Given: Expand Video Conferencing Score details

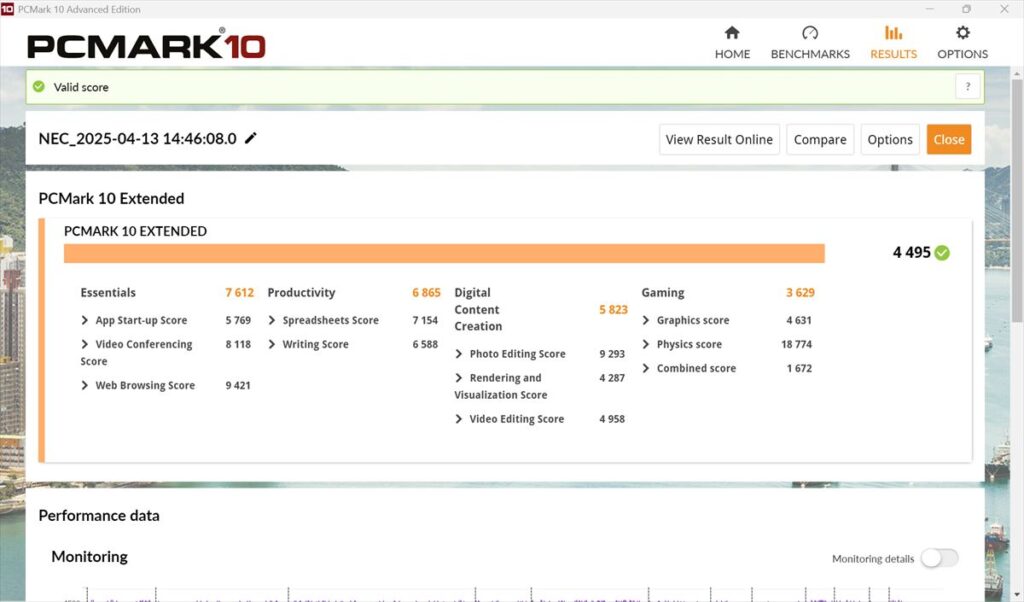Looking at the screenshot, I should click(x=84, y=344).
